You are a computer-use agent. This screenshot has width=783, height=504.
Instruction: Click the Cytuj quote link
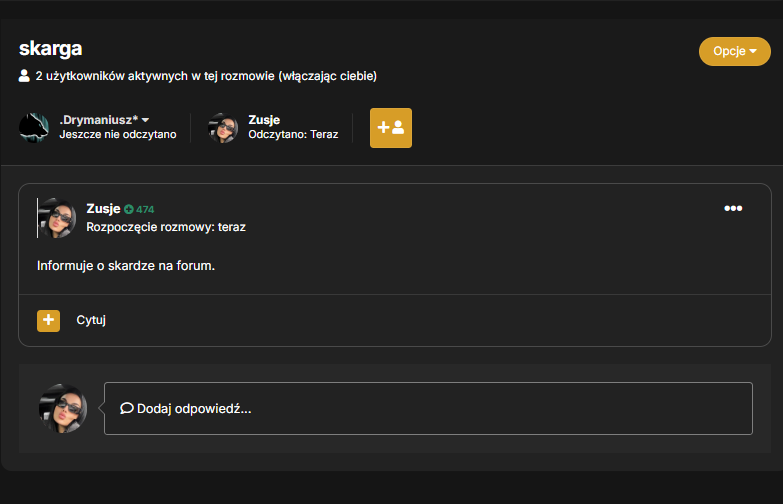point(91,320)
